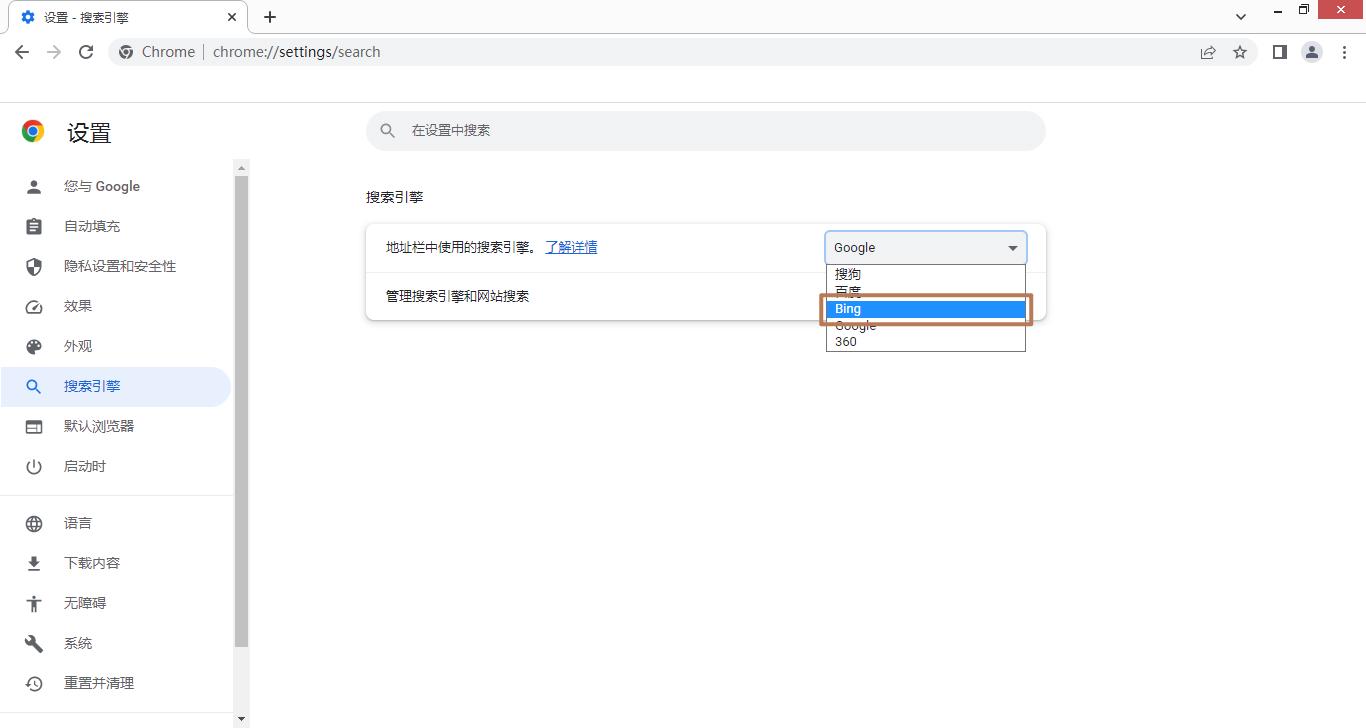Click the 了解详情 link
This screenshot has height=728, width=1366.
(571, 247)
